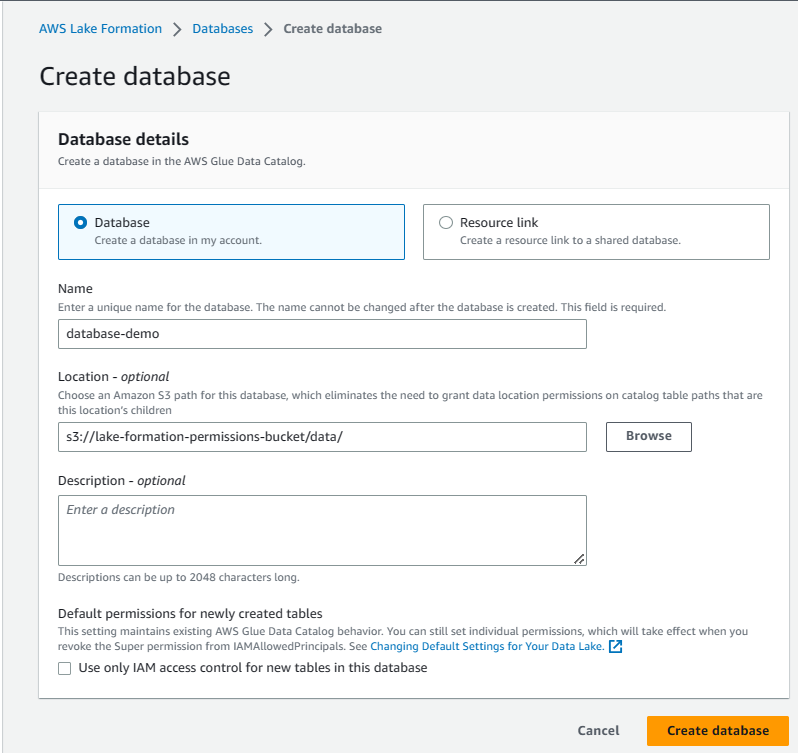Viewport: 798px width, 753px height.
Task: Click the 'Create a resource link' tile description
Action: (x=570, y=241)
